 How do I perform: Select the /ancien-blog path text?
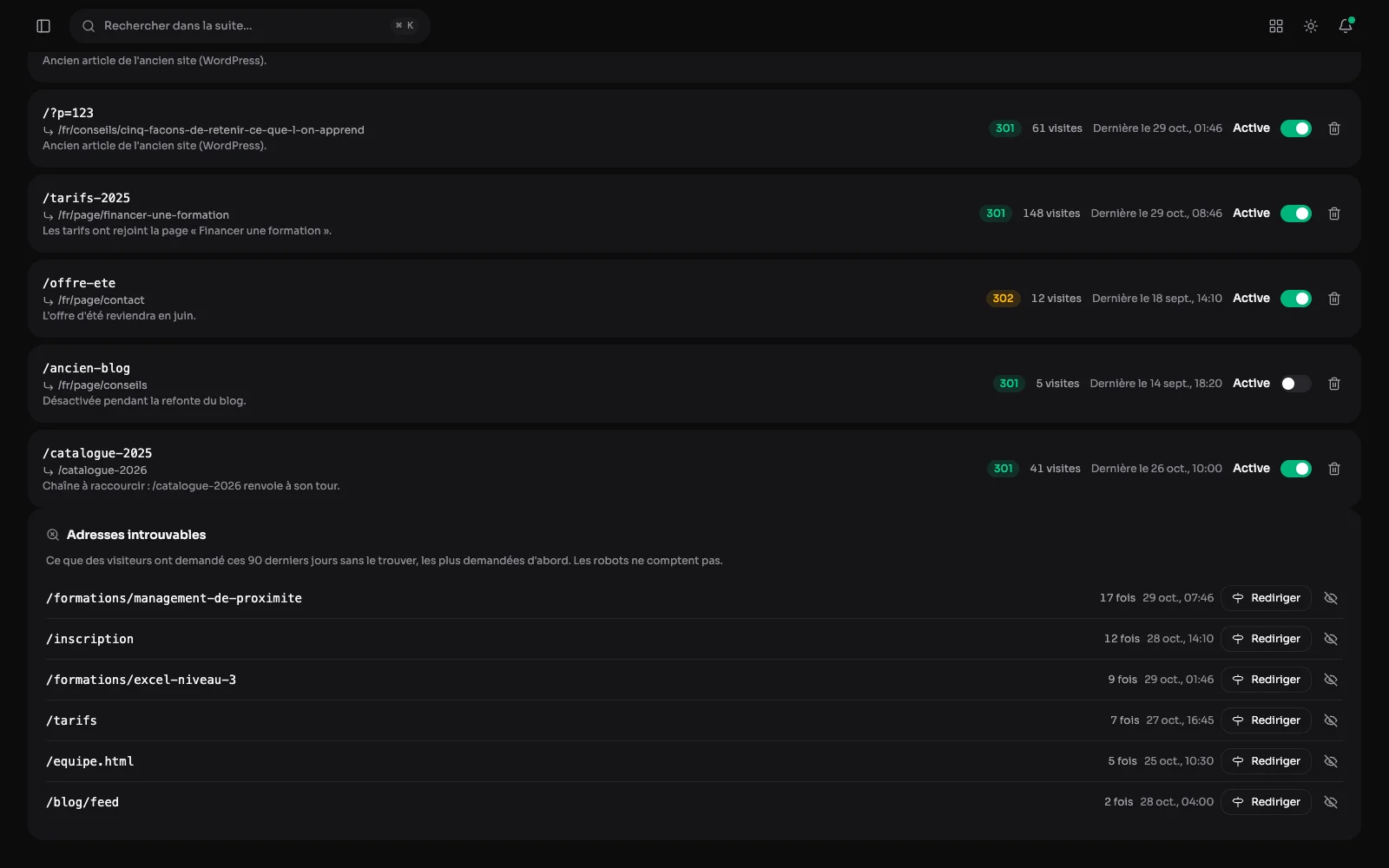click(86, 368)
